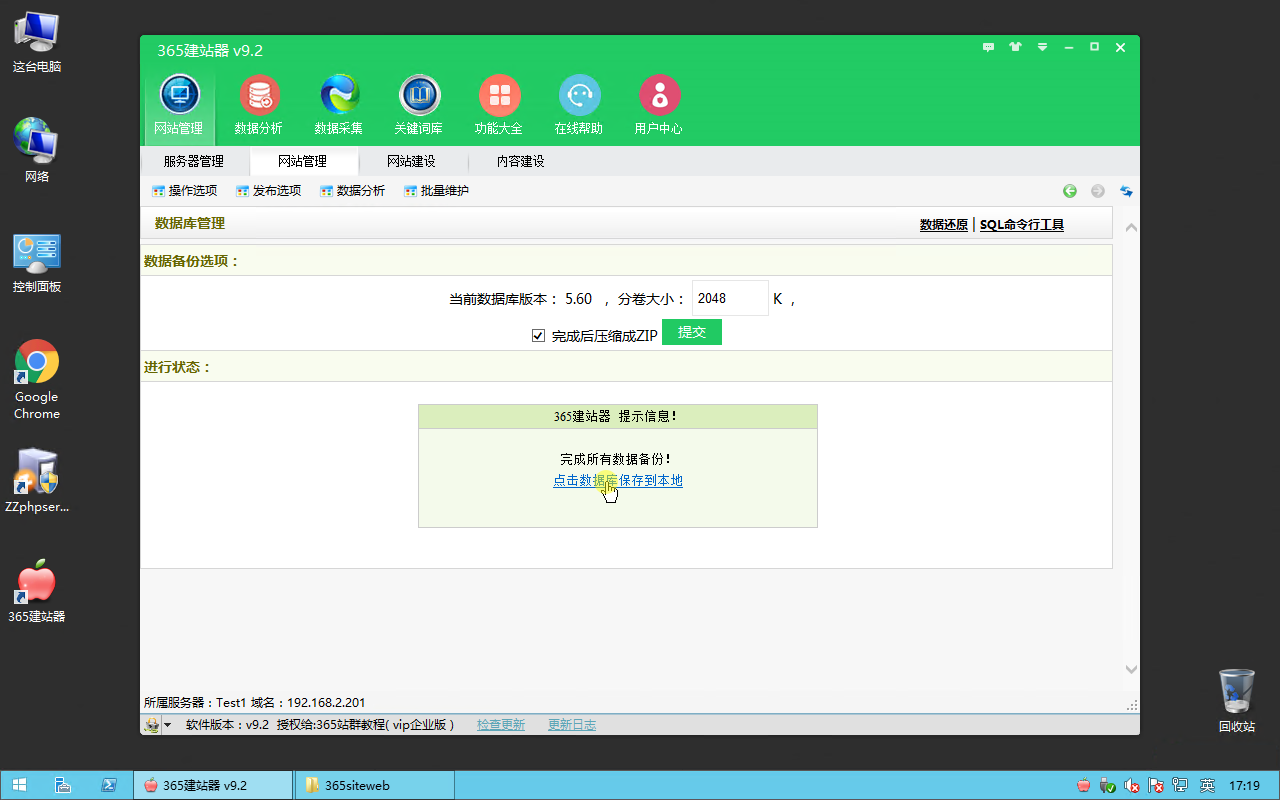Select 这台电脑 desktop icon
This screenshot has height=800, width=1280.
point(37,42)
